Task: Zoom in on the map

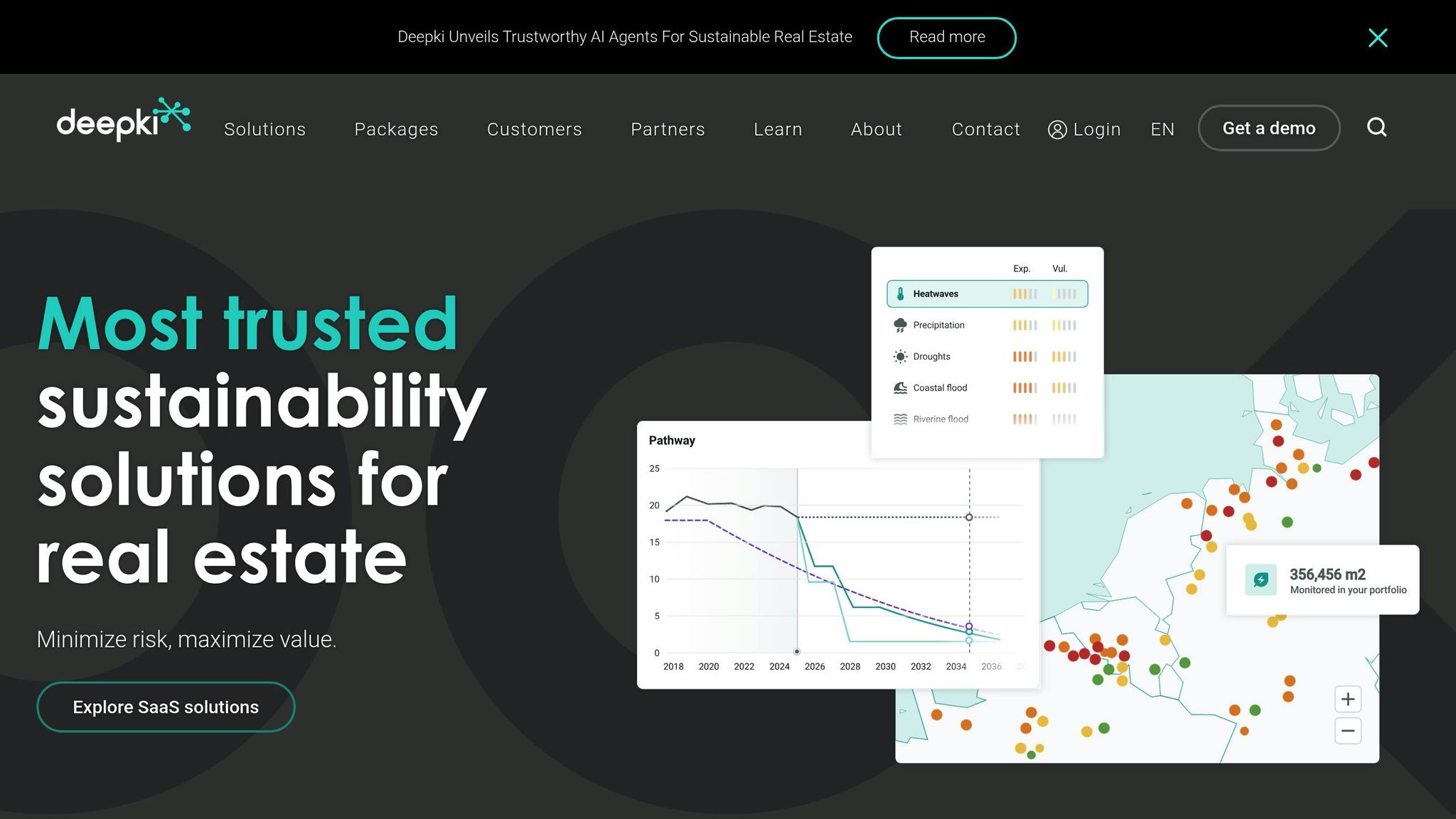Action: [1347, 700]
